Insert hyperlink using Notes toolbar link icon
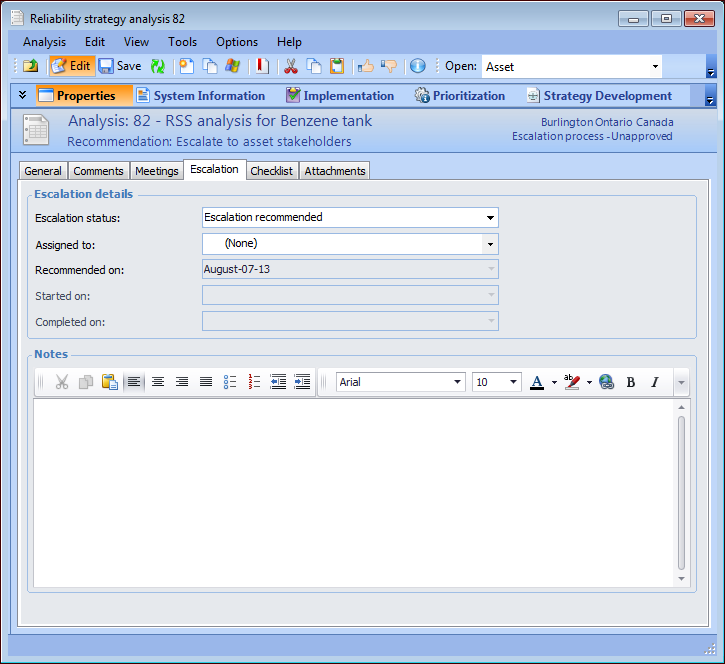 [607, 382]
